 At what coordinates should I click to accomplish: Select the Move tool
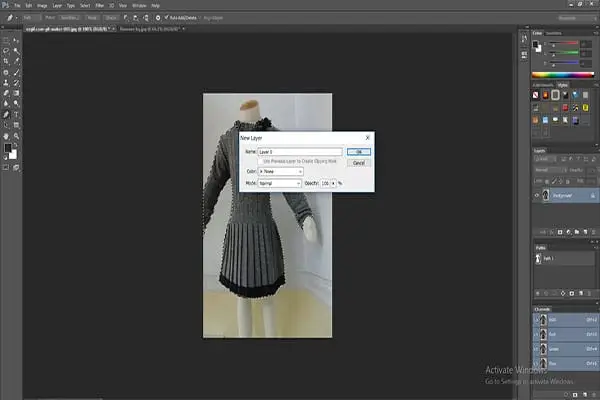click(16, 40)
